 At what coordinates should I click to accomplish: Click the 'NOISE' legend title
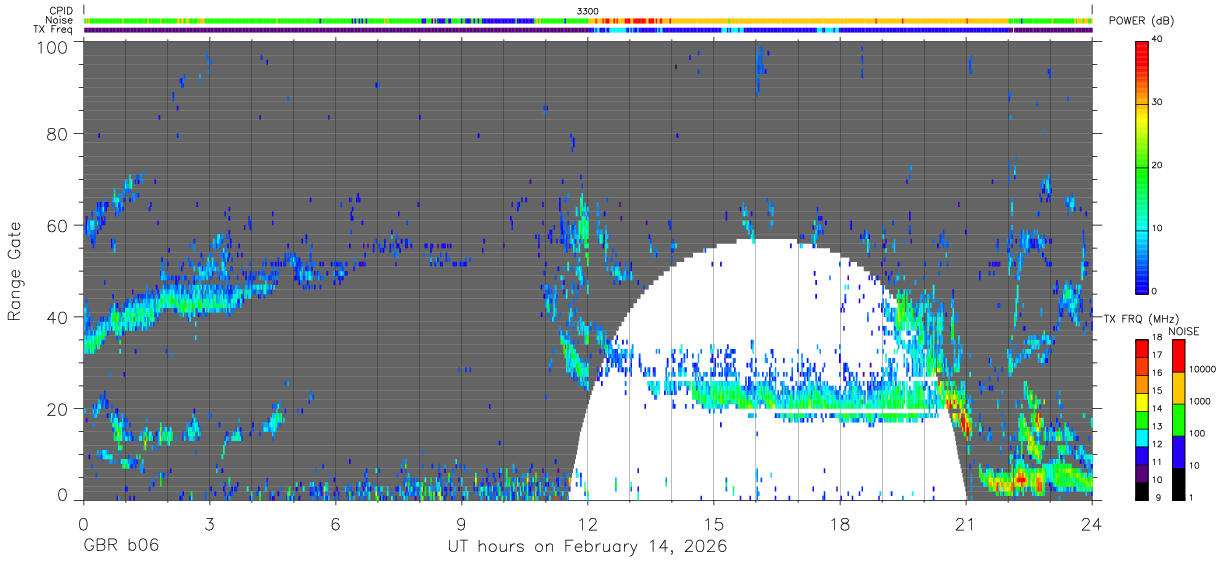click(x=1183, y=331)
